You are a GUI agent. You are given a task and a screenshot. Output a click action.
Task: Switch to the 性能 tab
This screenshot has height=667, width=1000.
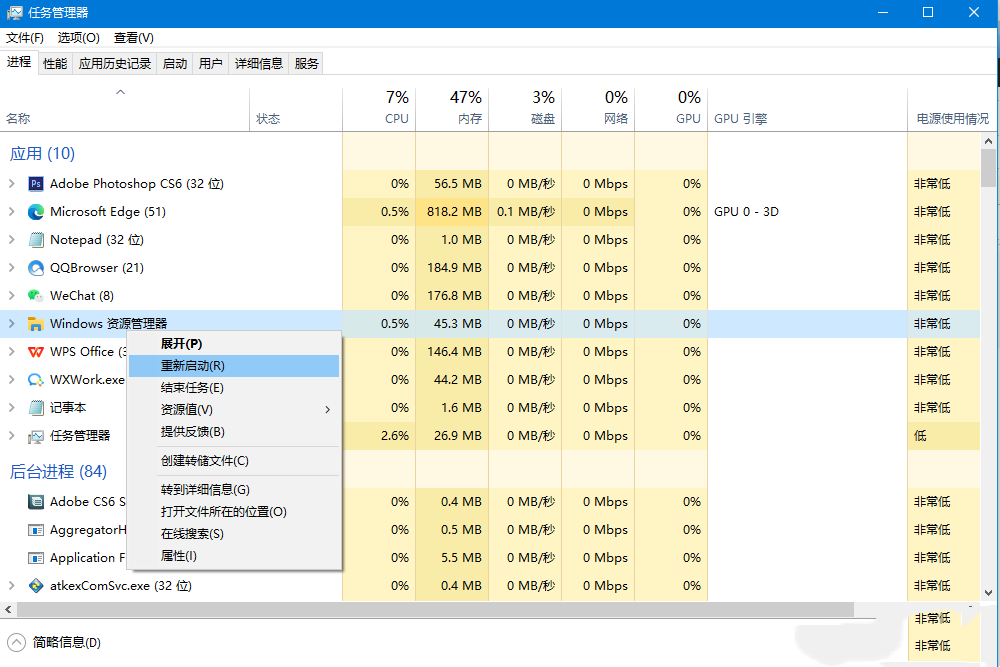(54, 62)
